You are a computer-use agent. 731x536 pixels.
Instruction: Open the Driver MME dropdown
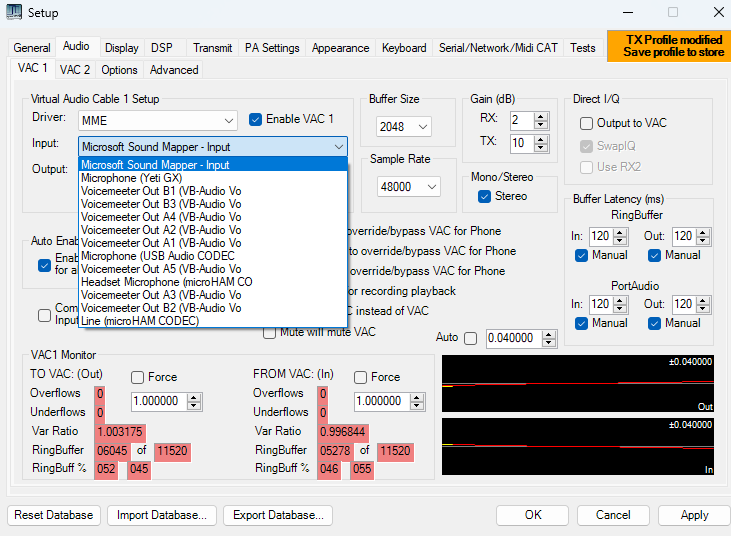[158, 121]
